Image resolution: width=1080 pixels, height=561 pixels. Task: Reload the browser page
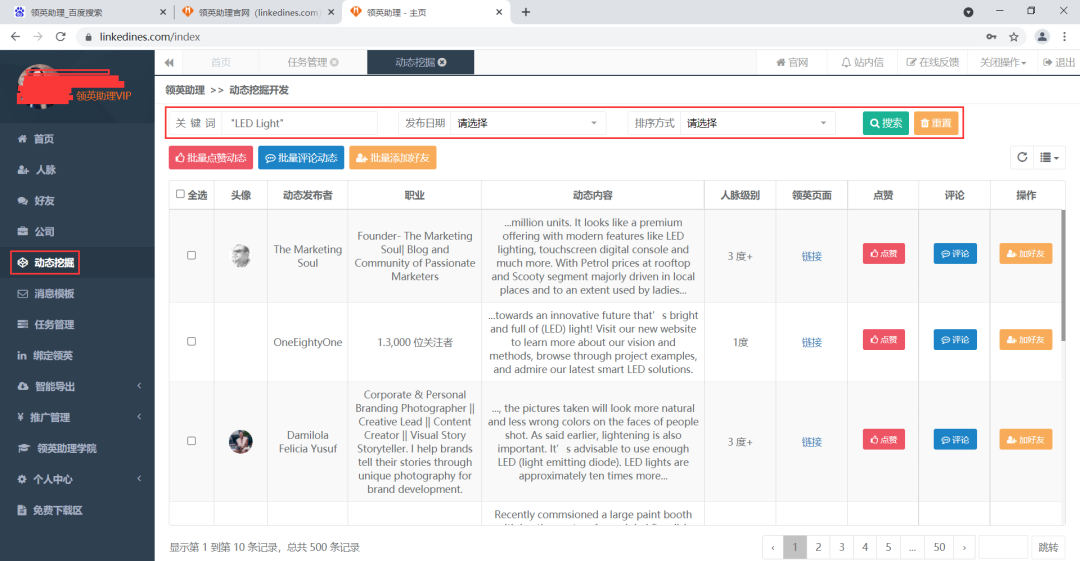click(x=61, y=37)
